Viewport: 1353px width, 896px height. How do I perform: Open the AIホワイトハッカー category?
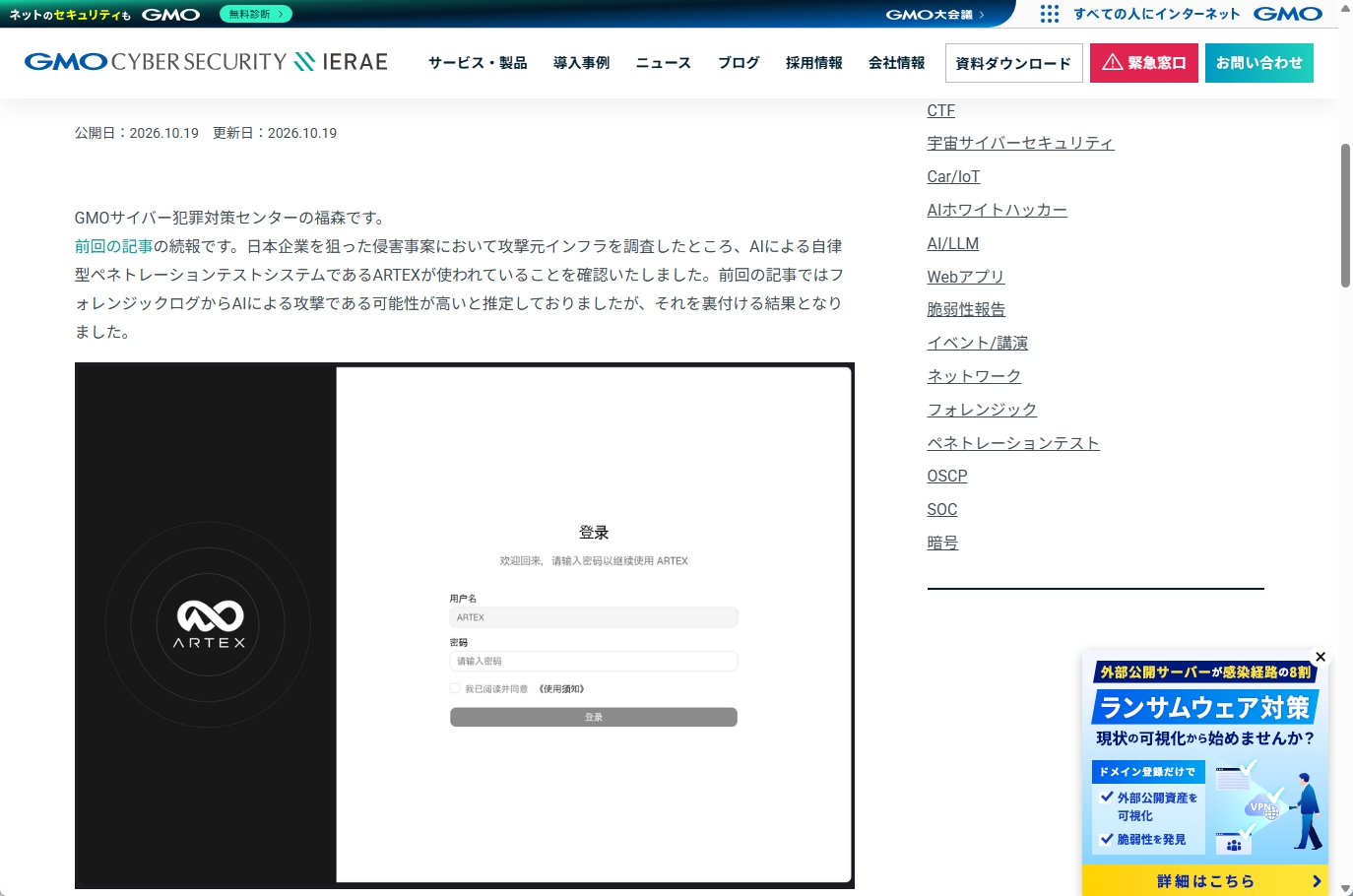pos(998,211)
